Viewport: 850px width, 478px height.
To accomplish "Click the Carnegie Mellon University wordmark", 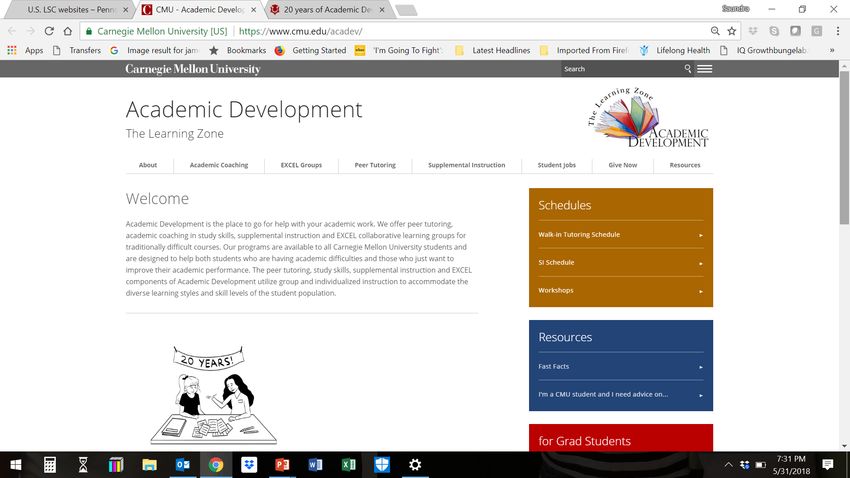I will pos(193,69).
